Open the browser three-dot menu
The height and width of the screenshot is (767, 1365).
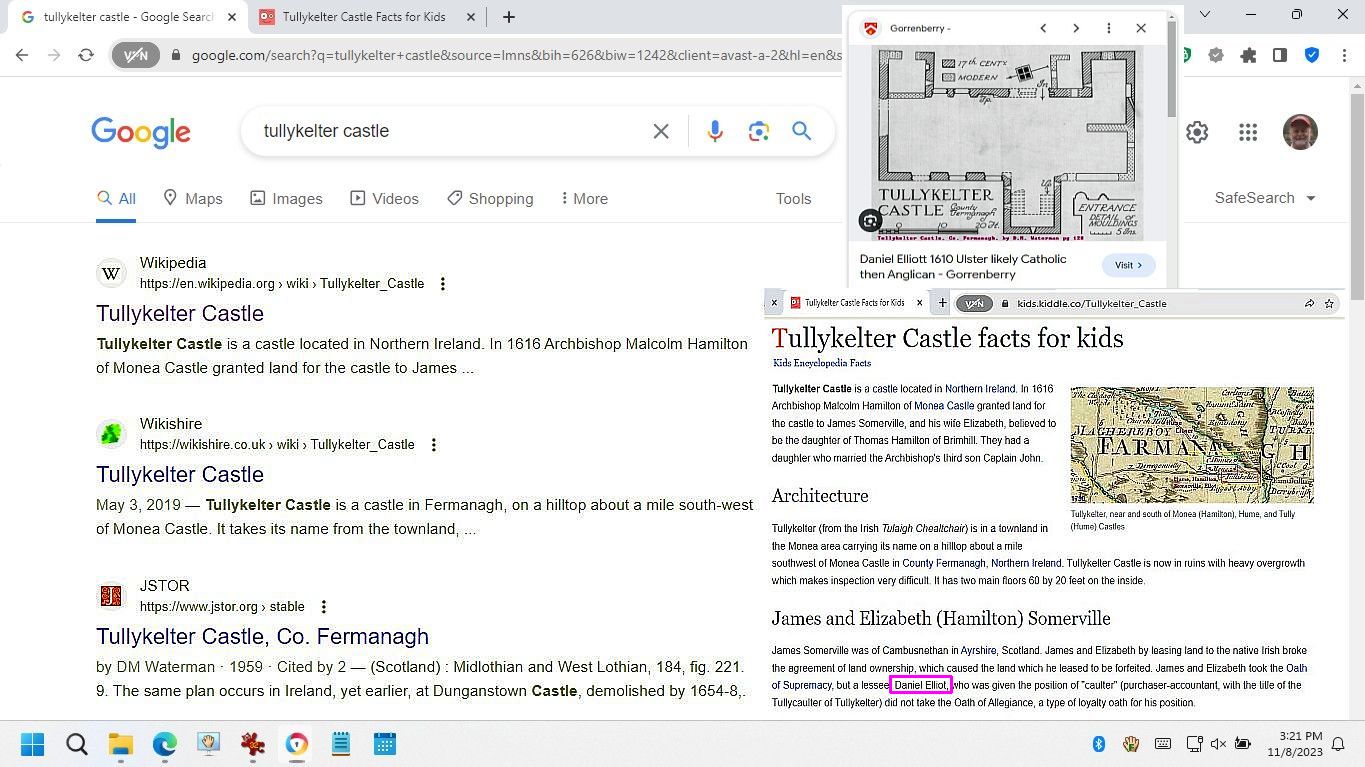(x=1344, y=55)
